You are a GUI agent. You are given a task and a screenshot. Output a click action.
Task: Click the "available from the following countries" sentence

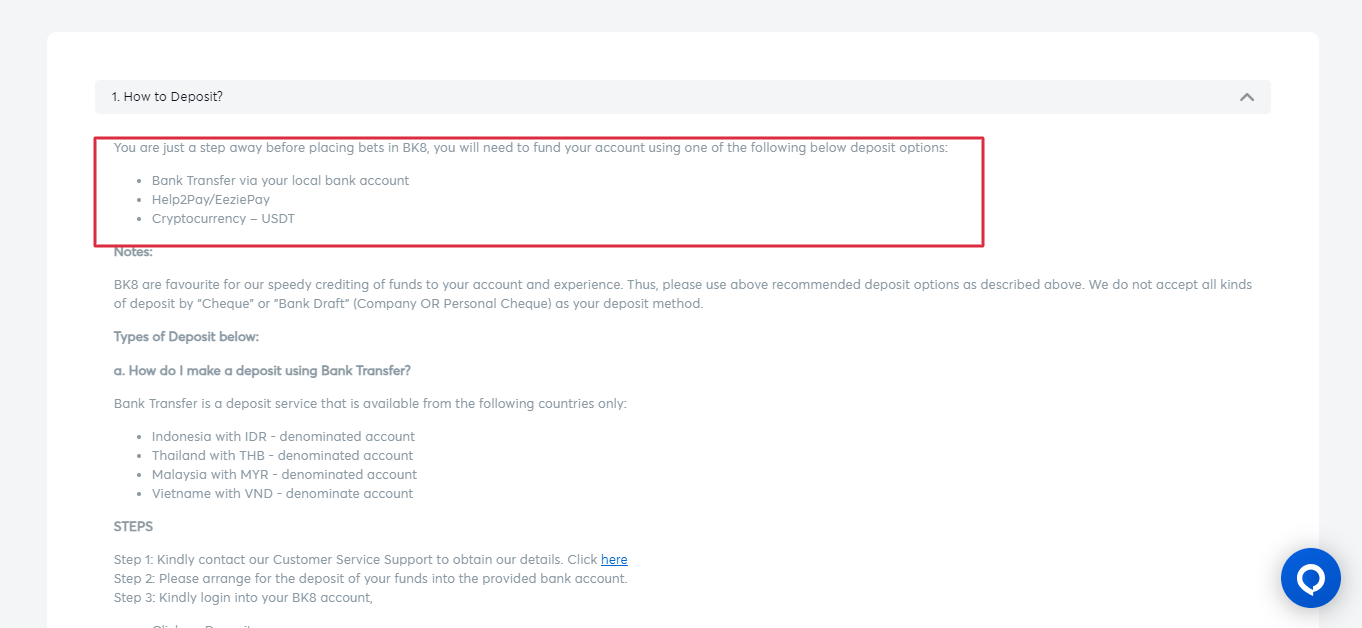(370, 404)
